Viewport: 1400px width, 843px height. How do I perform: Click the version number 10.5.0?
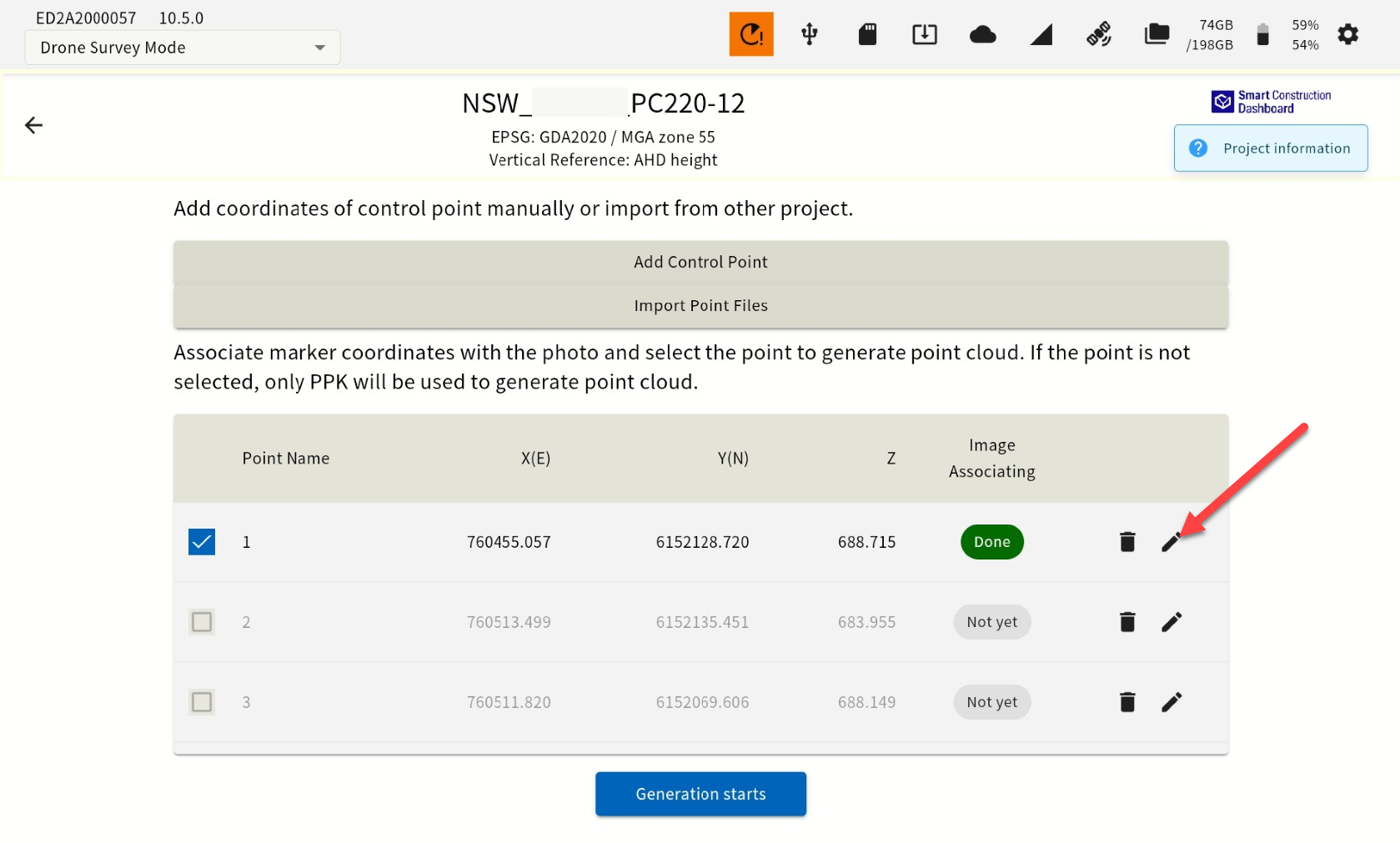coord(181,18)
